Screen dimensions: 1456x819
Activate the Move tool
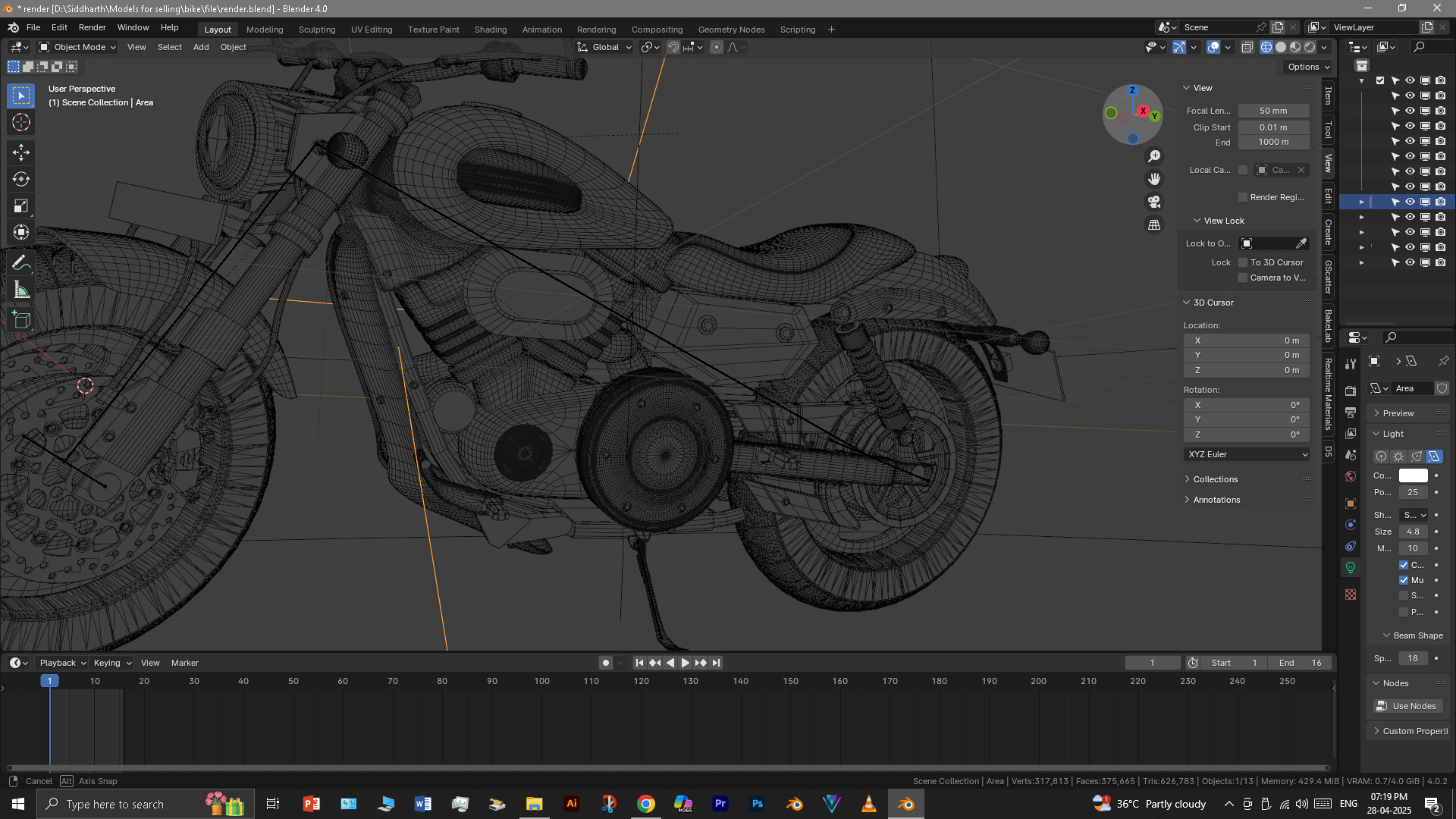[x=21, y=153]
